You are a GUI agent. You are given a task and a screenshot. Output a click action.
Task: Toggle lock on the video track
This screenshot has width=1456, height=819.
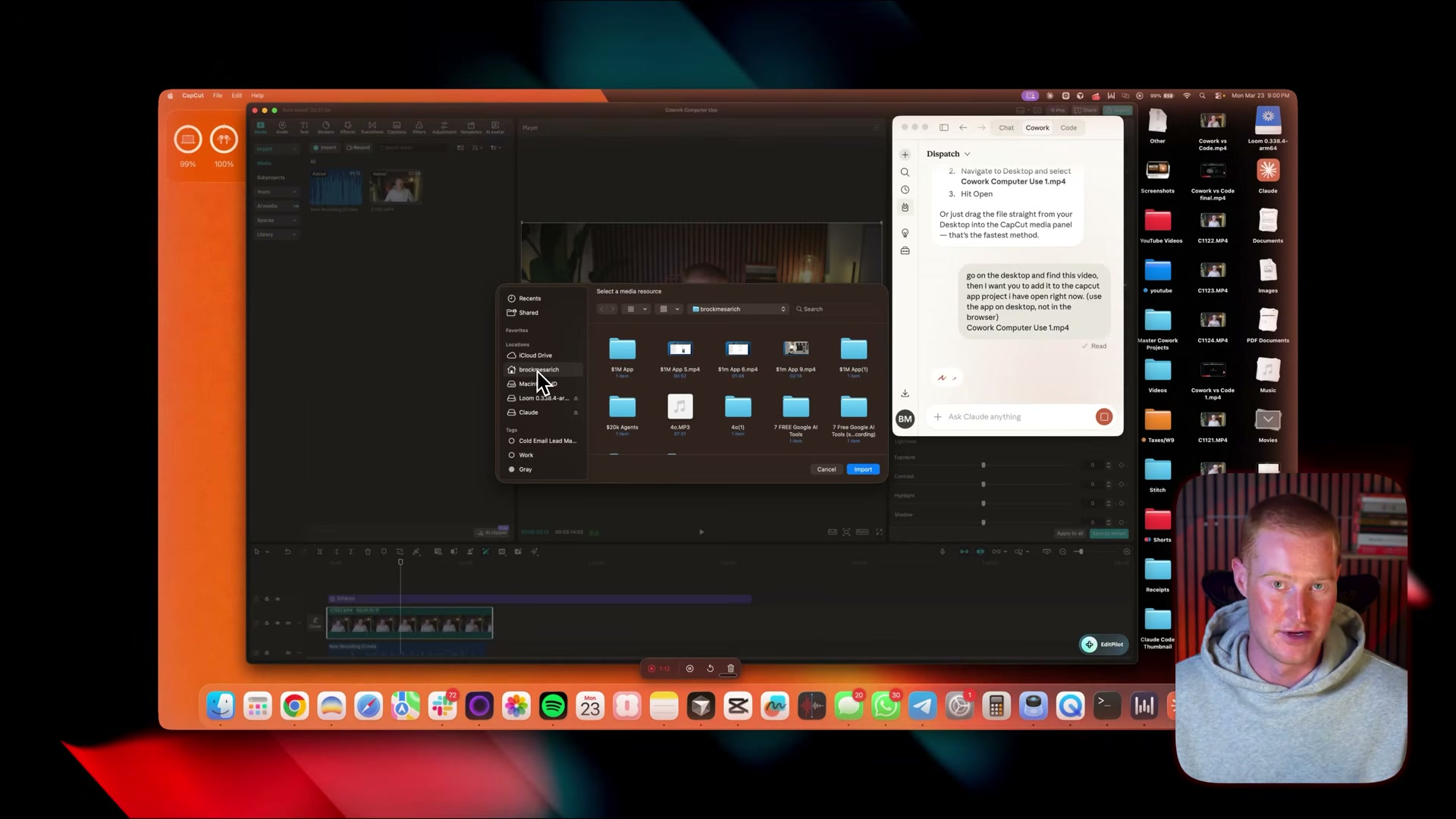(267, 623)
